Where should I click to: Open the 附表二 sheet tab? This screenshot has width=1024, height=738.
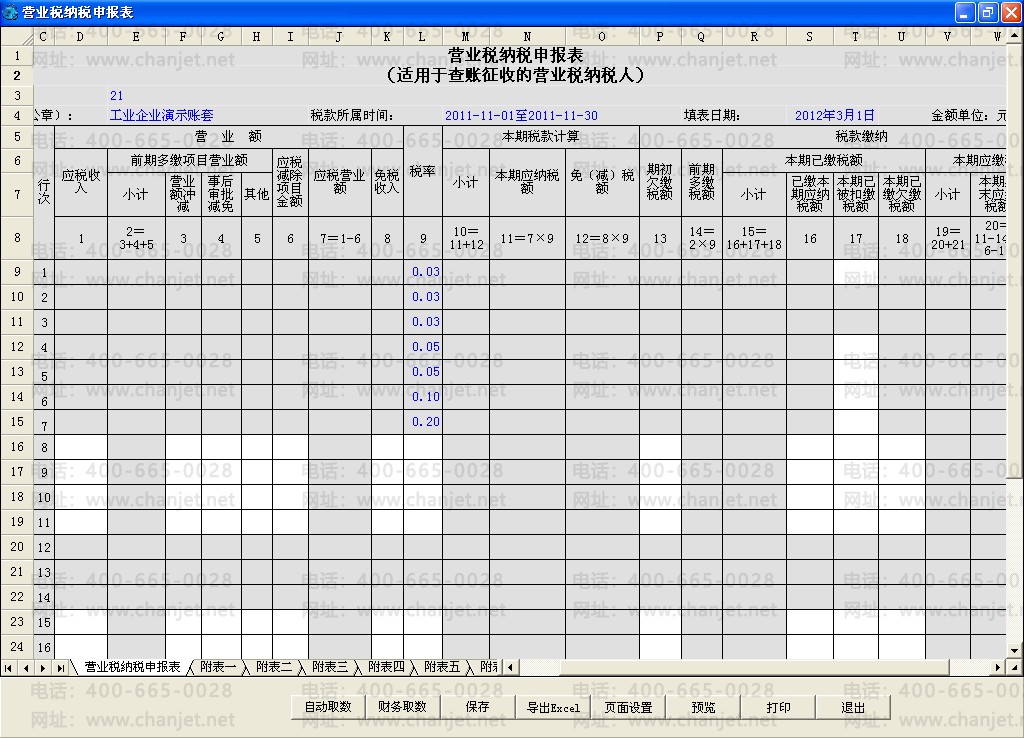[x=274, y=667]
